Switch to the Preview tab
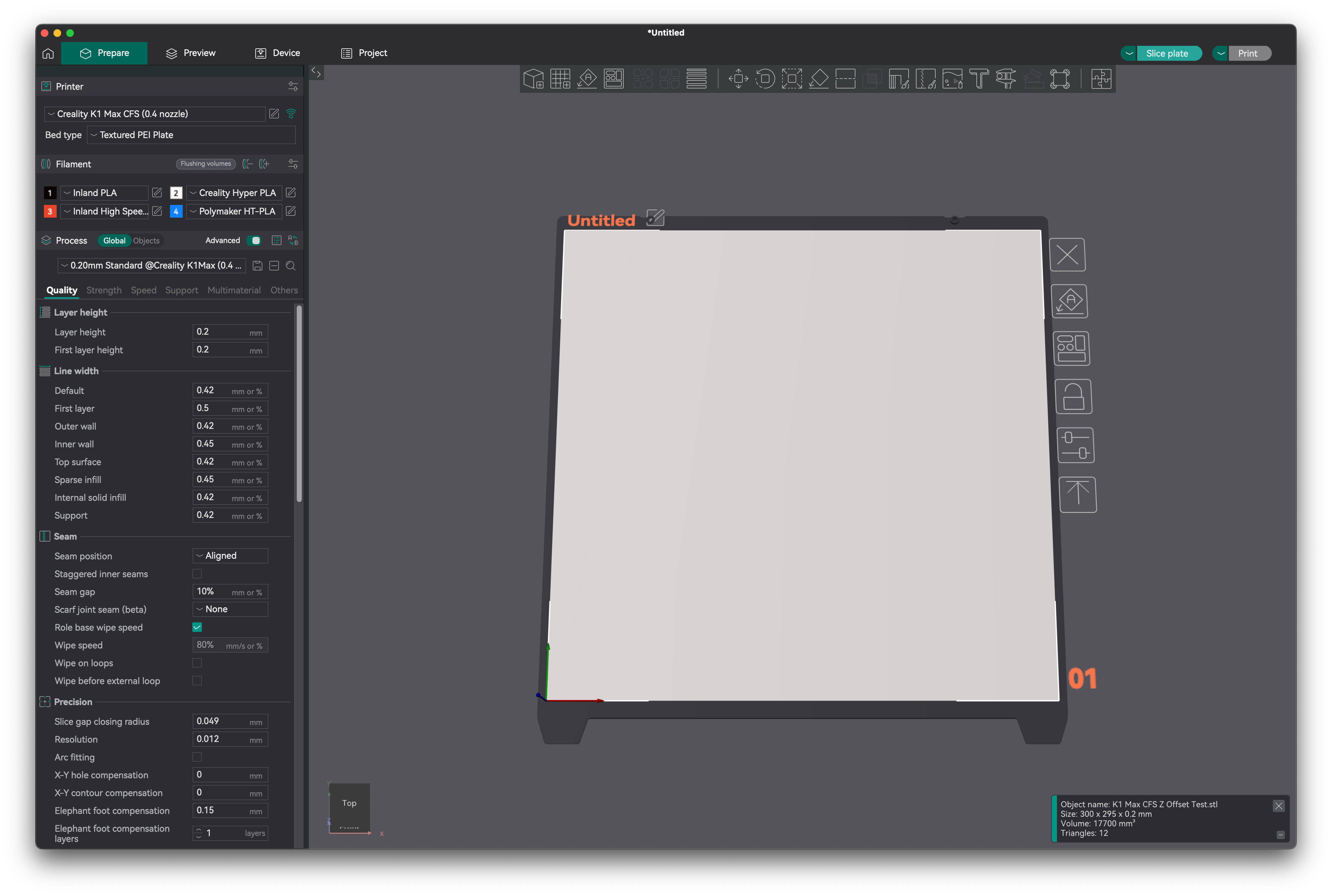 coord(191,53)
